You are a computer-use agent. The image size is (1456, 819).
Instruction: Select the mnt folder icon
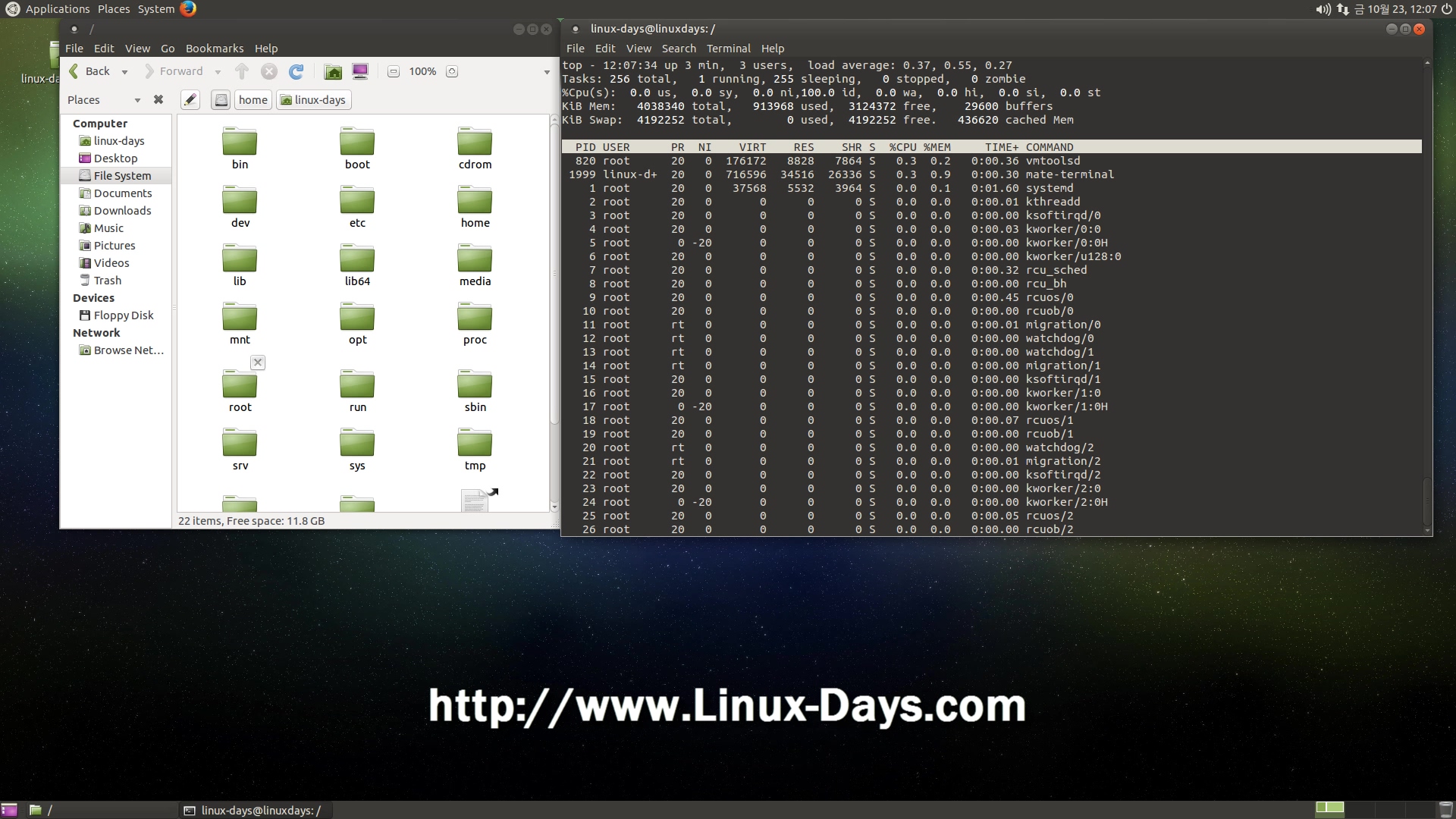pyautogui.click(x=240, y=316)
